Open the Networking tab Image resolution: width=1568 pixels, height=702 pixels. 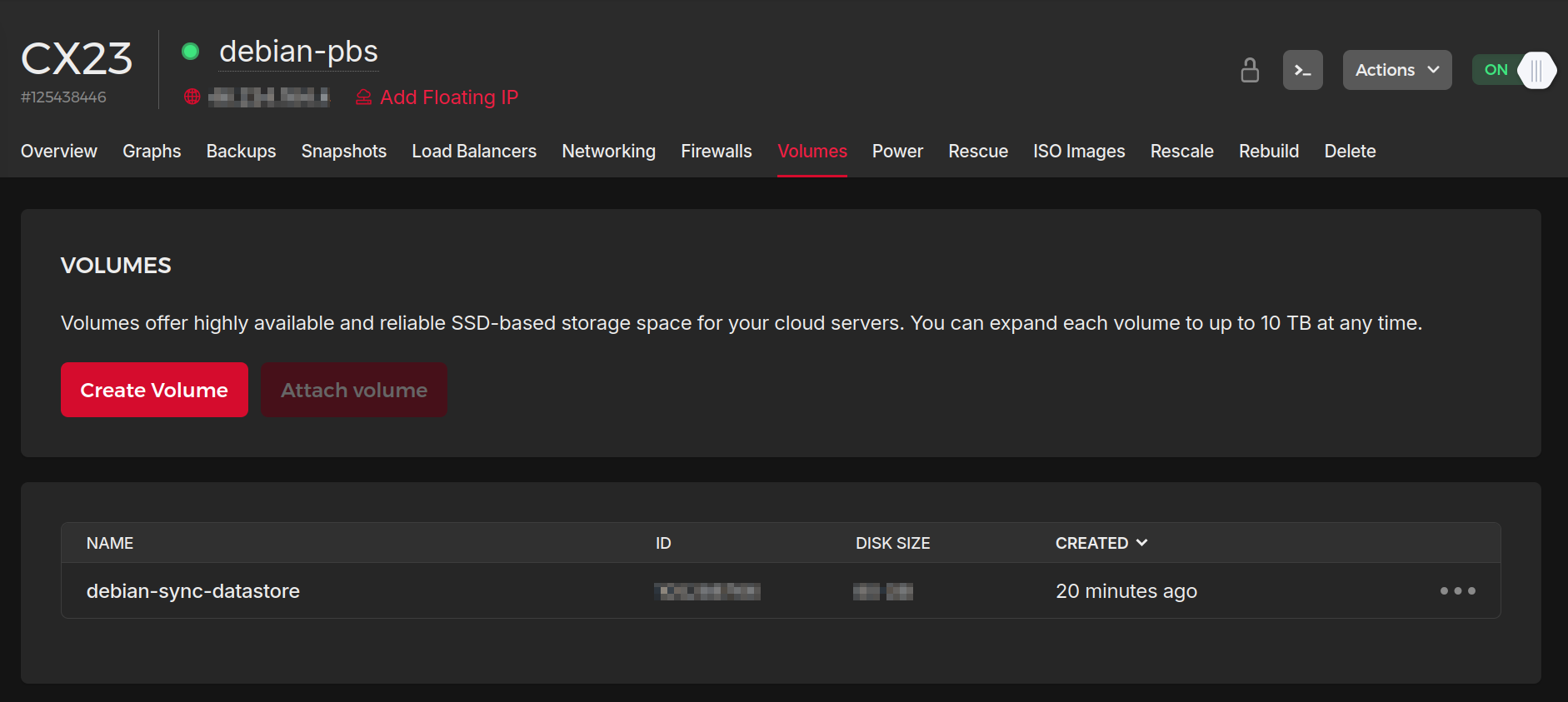(x=608, y=152)
